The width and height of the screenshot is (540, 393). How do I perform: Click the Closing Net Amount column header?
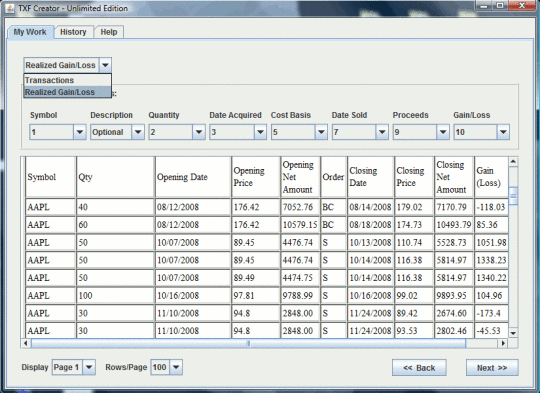[x=454, y=177]
